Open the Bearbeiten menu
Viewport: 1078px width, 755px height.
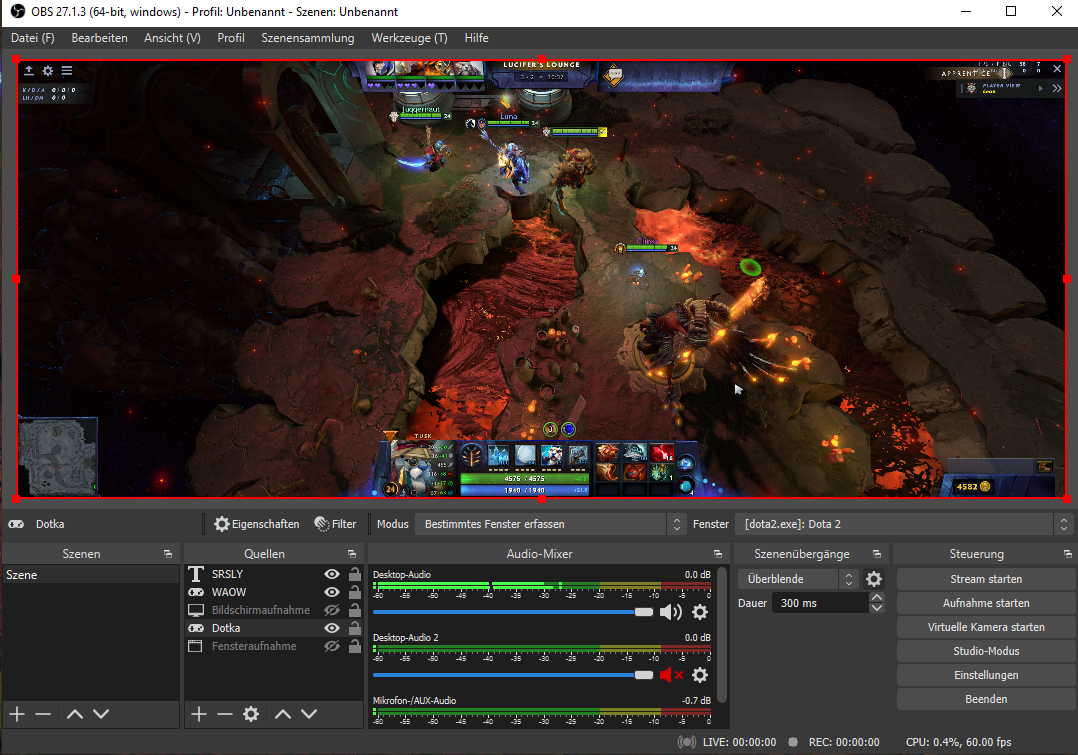(x=99, y=38)
